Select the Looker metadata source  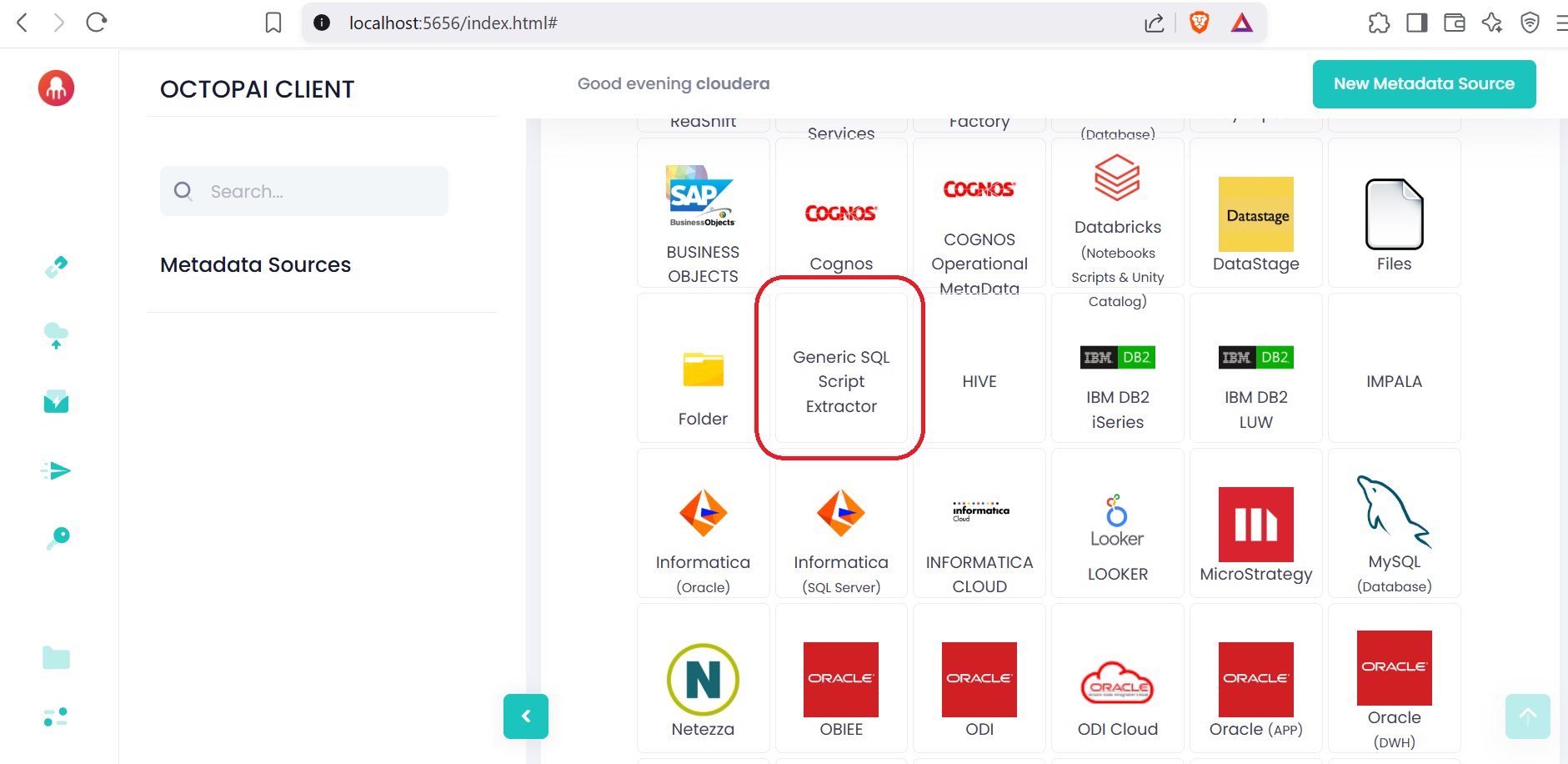[x=1117, y=524]
